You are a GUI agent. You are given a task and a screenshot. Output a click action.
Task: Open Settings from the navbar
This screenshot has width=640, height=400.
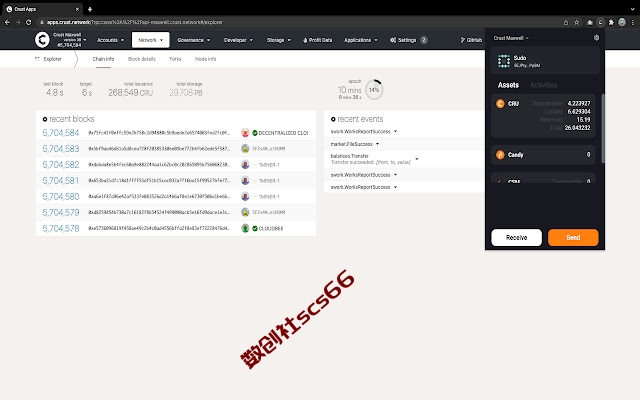[x=408, y=40]
